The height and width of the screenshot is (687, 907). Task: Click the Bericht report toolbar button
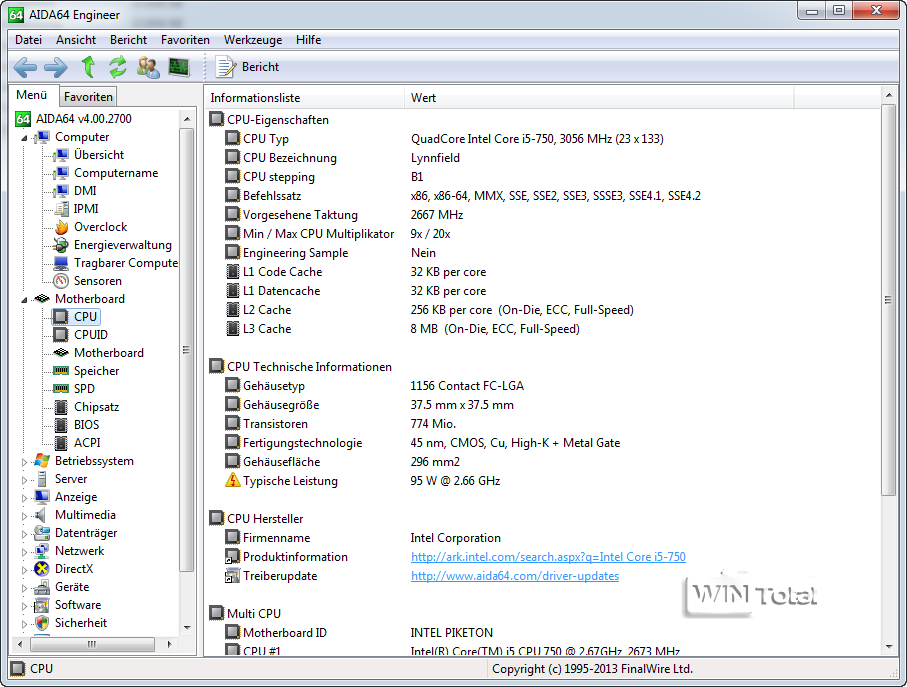248,67
